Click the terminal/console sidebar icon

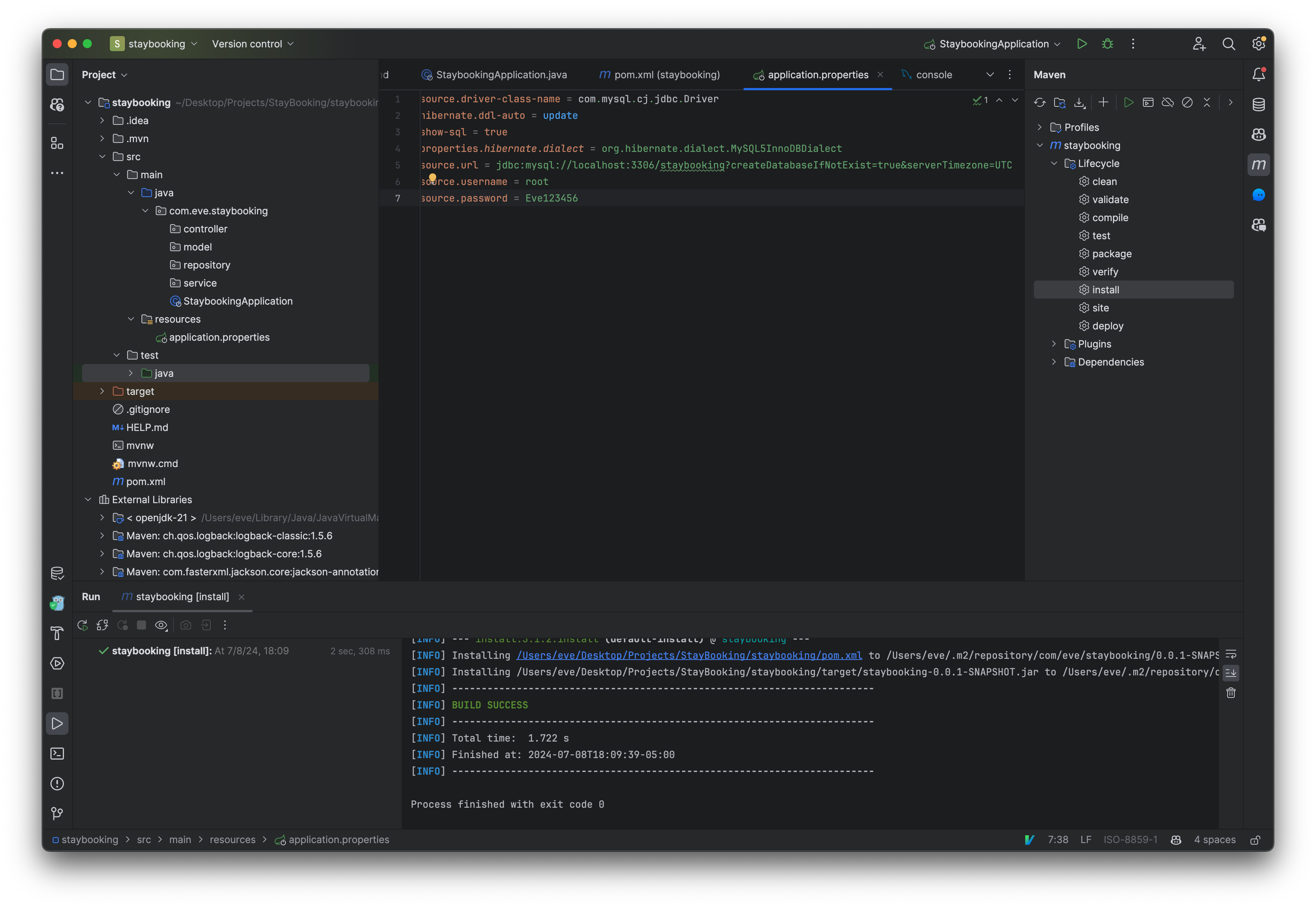(57, 753)
